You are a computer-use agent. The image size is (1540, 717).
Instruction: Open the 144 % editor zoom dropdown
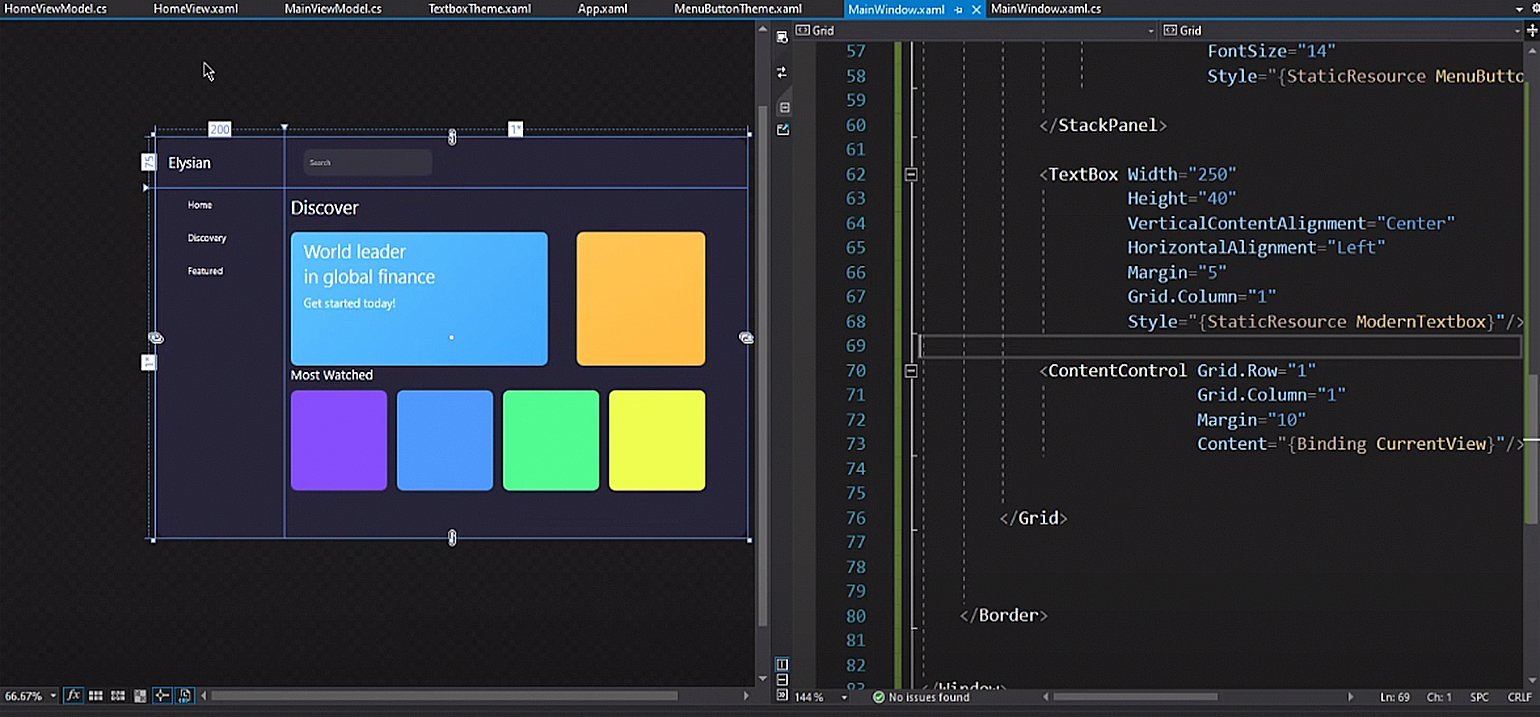[844, 697]
